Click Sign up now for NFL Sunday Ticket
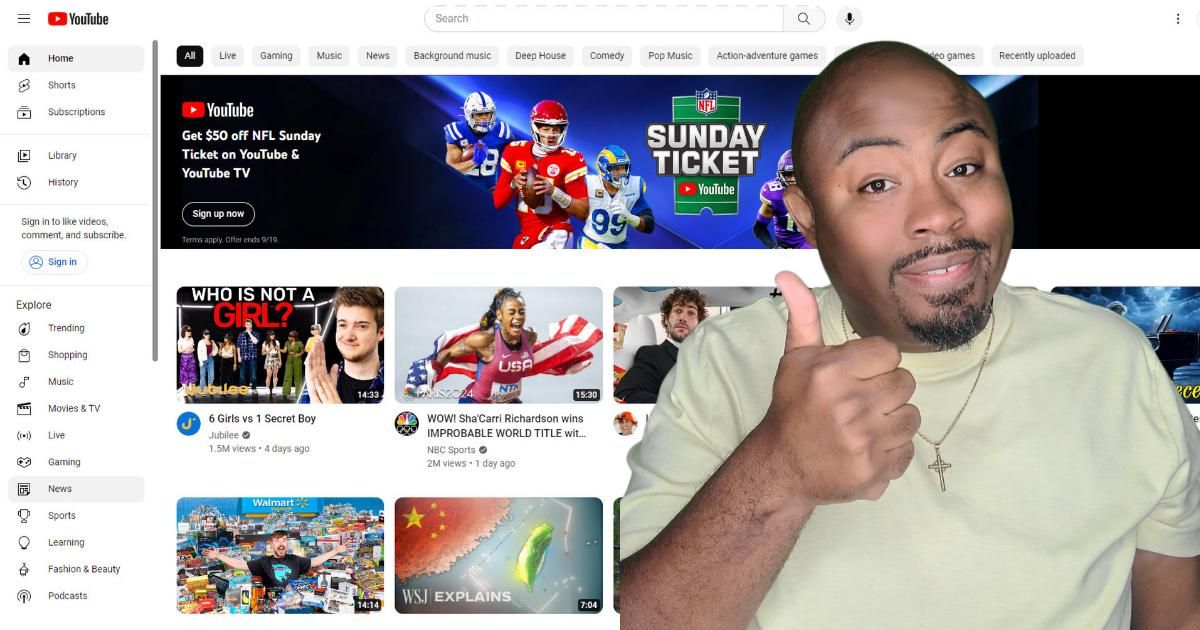 tap(219, 213)
